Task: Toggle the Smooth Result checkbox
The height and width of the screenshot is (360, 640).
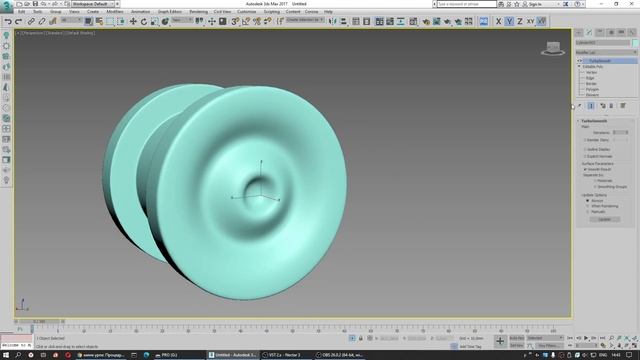Action: tap(585, 169)
